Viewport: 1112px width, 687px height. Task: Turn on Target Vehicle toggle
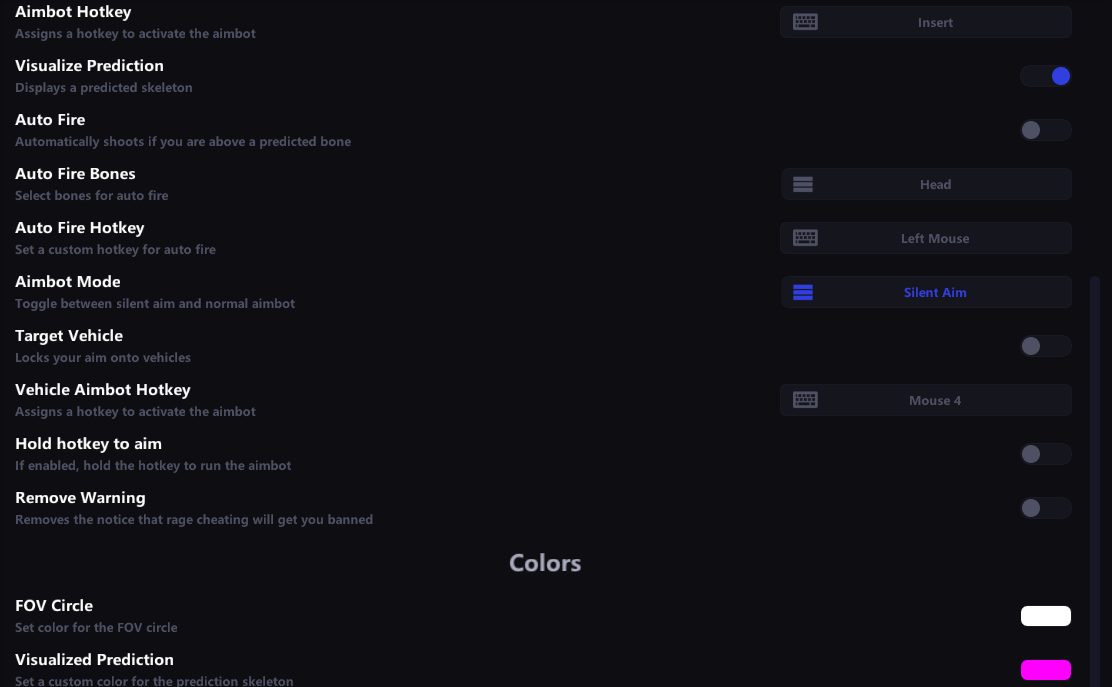[1046, 346]
